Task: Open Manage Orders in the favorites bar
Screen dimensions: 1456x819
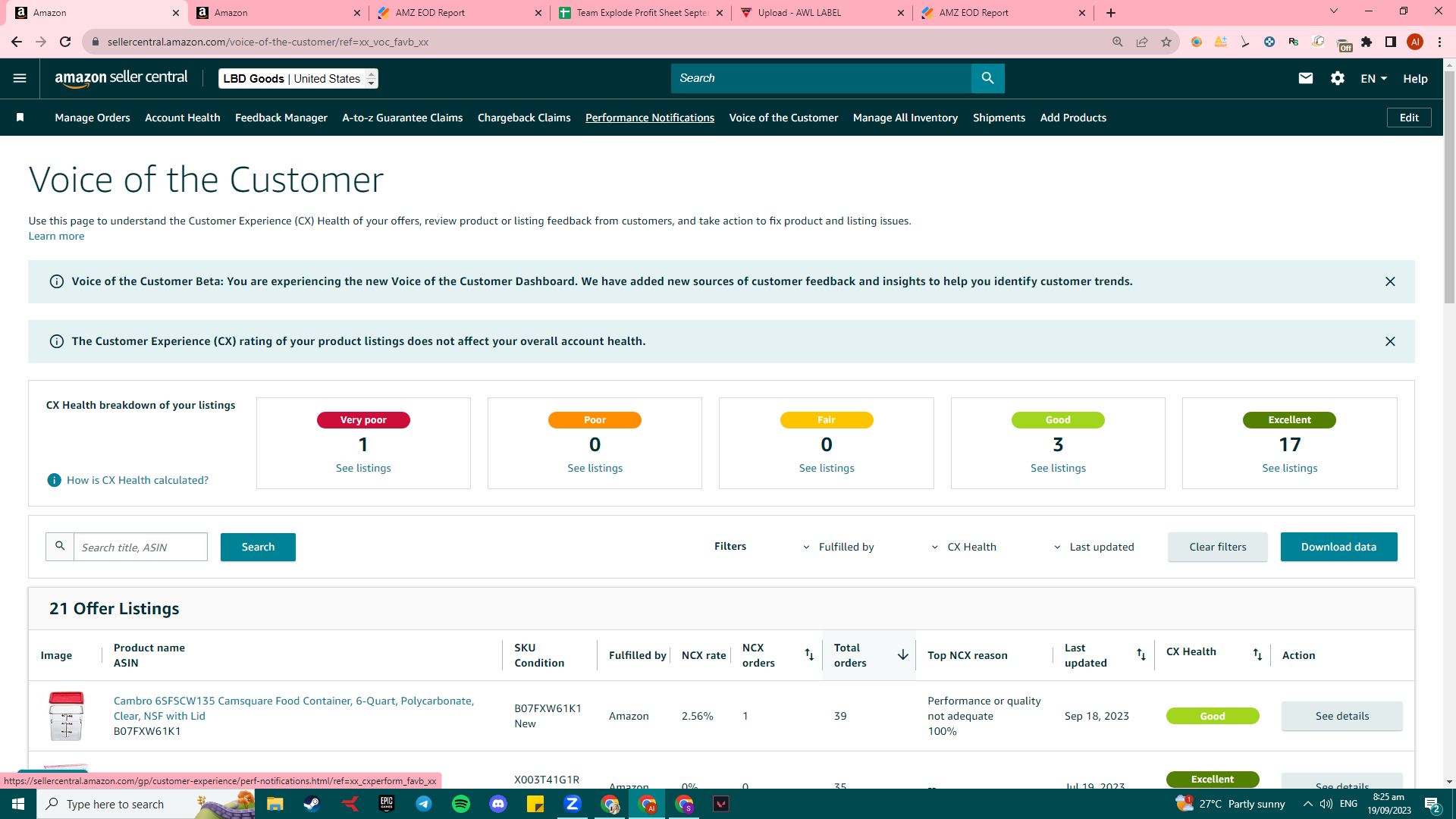Action: click(x=93, y=118)
